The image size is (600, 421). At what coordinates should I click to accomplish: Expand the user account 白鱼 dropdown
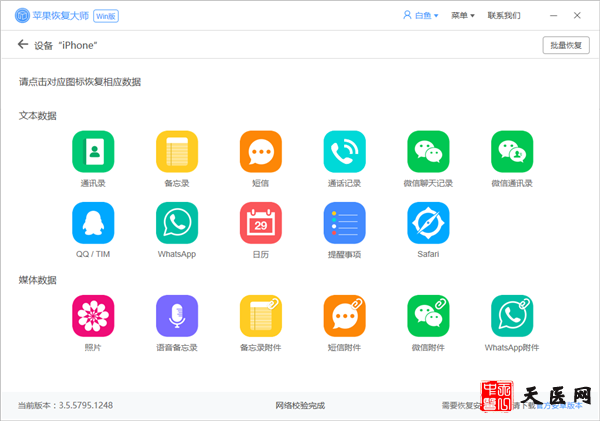click(422, 16)
